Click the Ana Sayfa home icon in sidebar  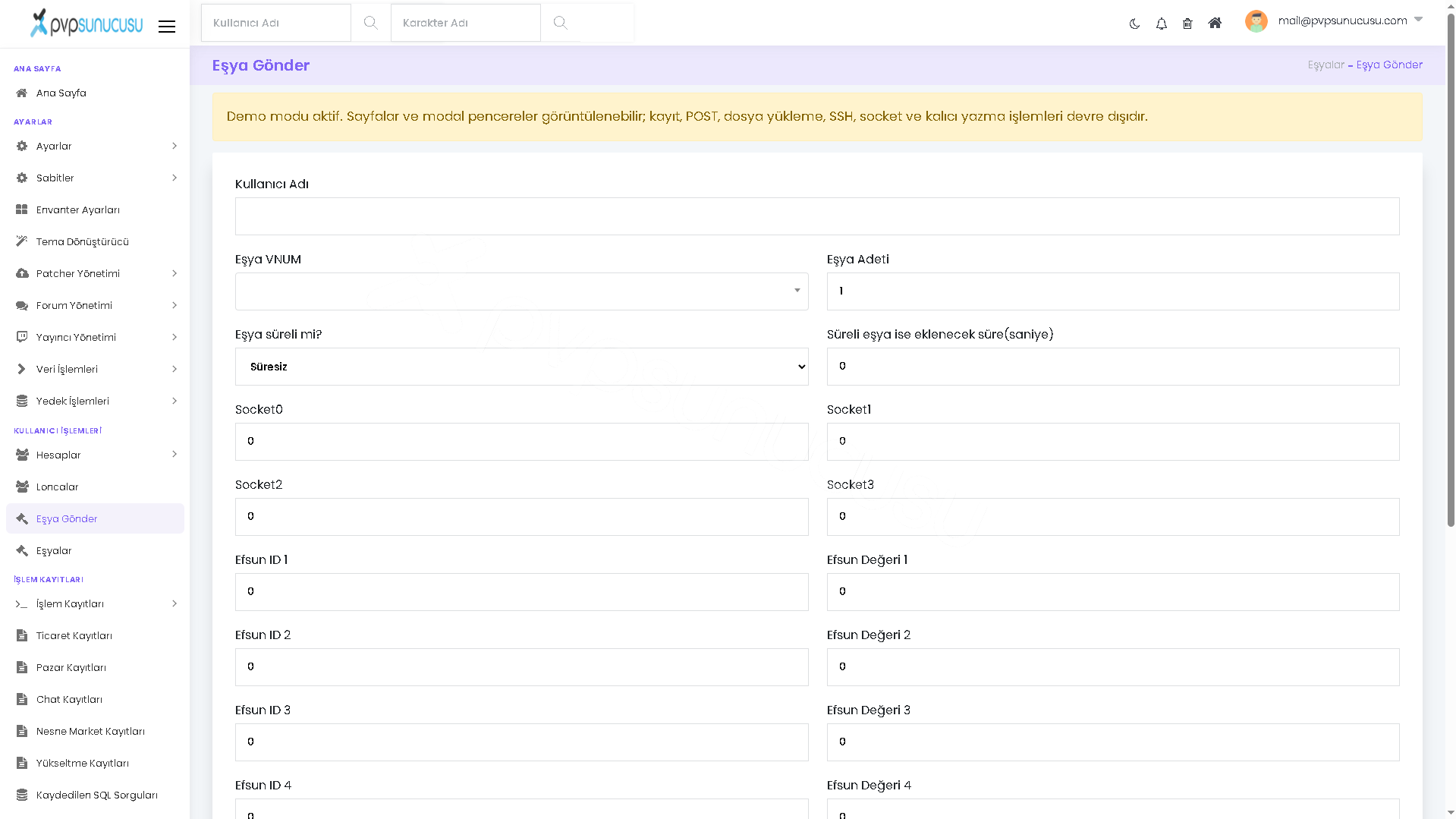22,93
